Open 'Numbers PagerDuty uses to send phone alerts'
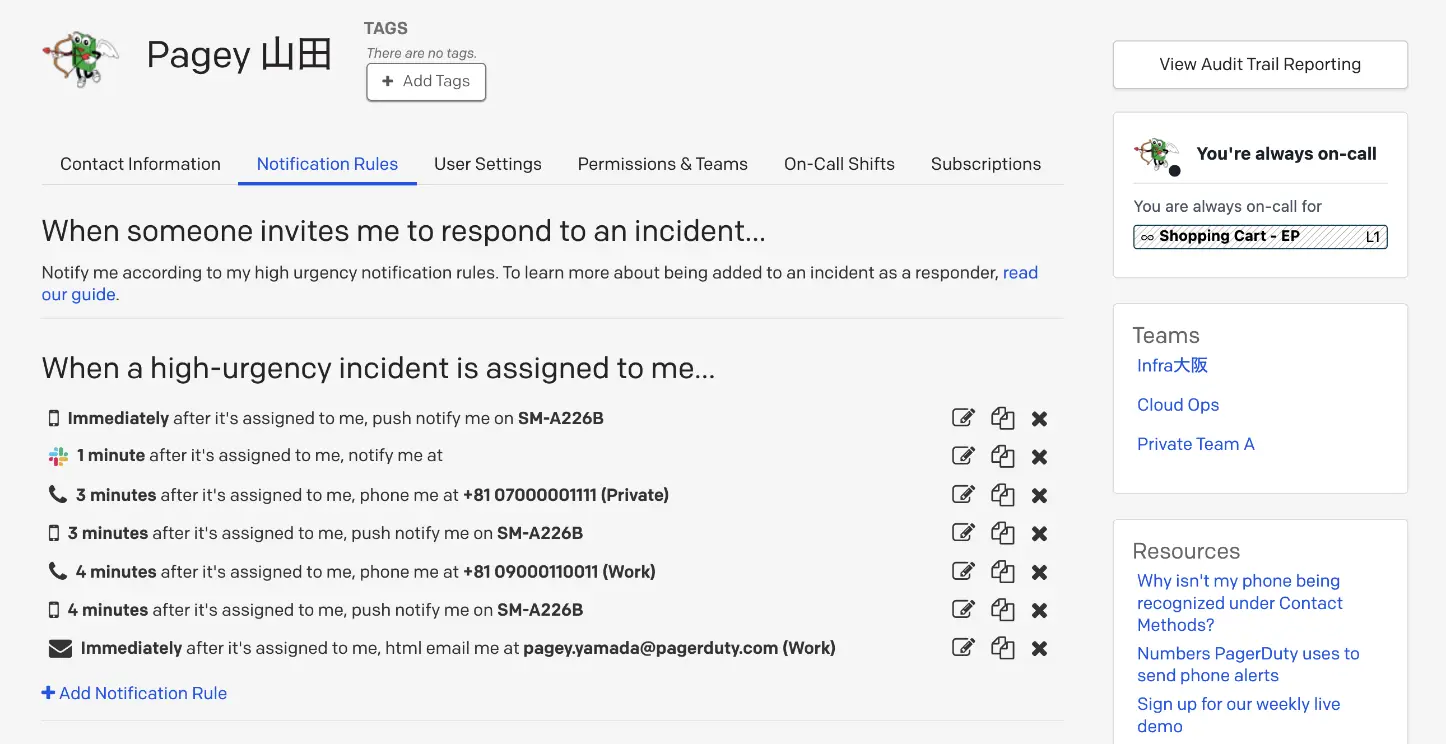Image resolution: width=1446 pixels, height=744 pixels. click(1248, 664)
